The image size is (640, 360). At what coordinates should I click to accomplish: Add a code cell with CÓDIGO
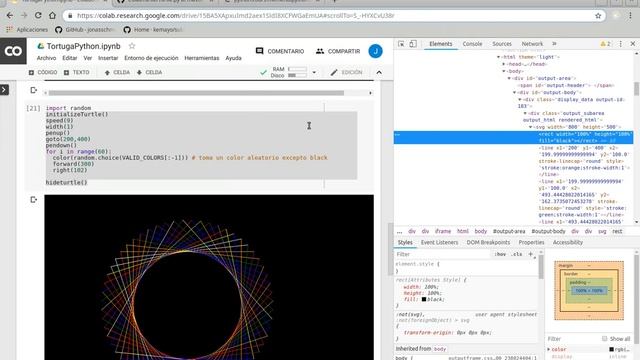click(x=43, y=72)
